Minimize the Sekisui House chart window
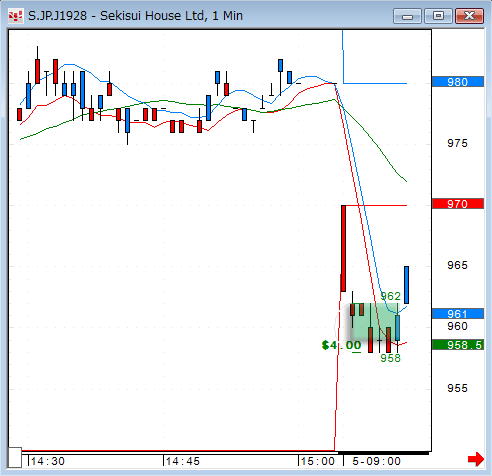Image resolution: width=492 pixels, height=476 pixels. pos(407,16)
